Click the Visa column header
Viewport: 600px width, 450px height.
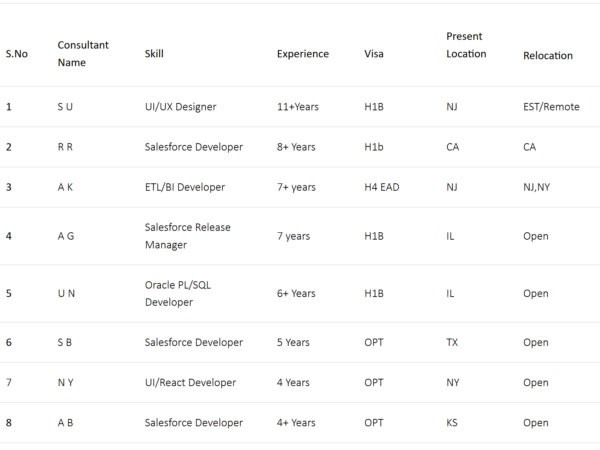coord(374,54)
